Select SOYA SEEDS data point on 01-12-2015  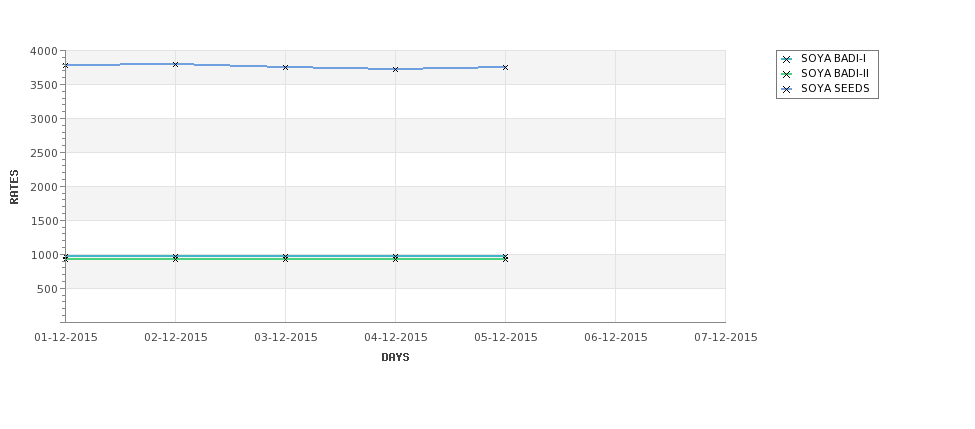pyautogui.click(x=65, y=65)
